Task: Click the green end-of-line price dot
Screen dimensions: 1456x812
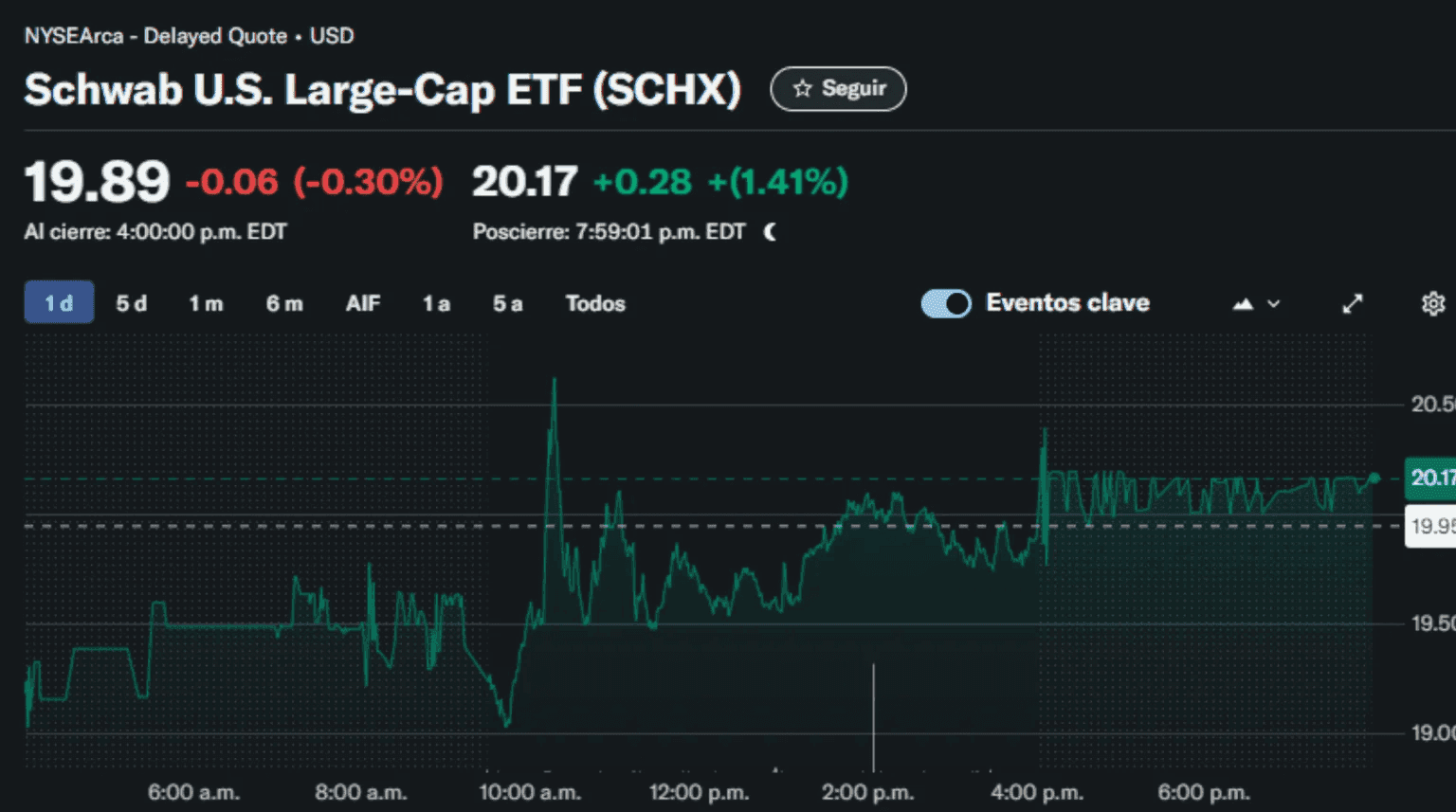Action: 1374,478
